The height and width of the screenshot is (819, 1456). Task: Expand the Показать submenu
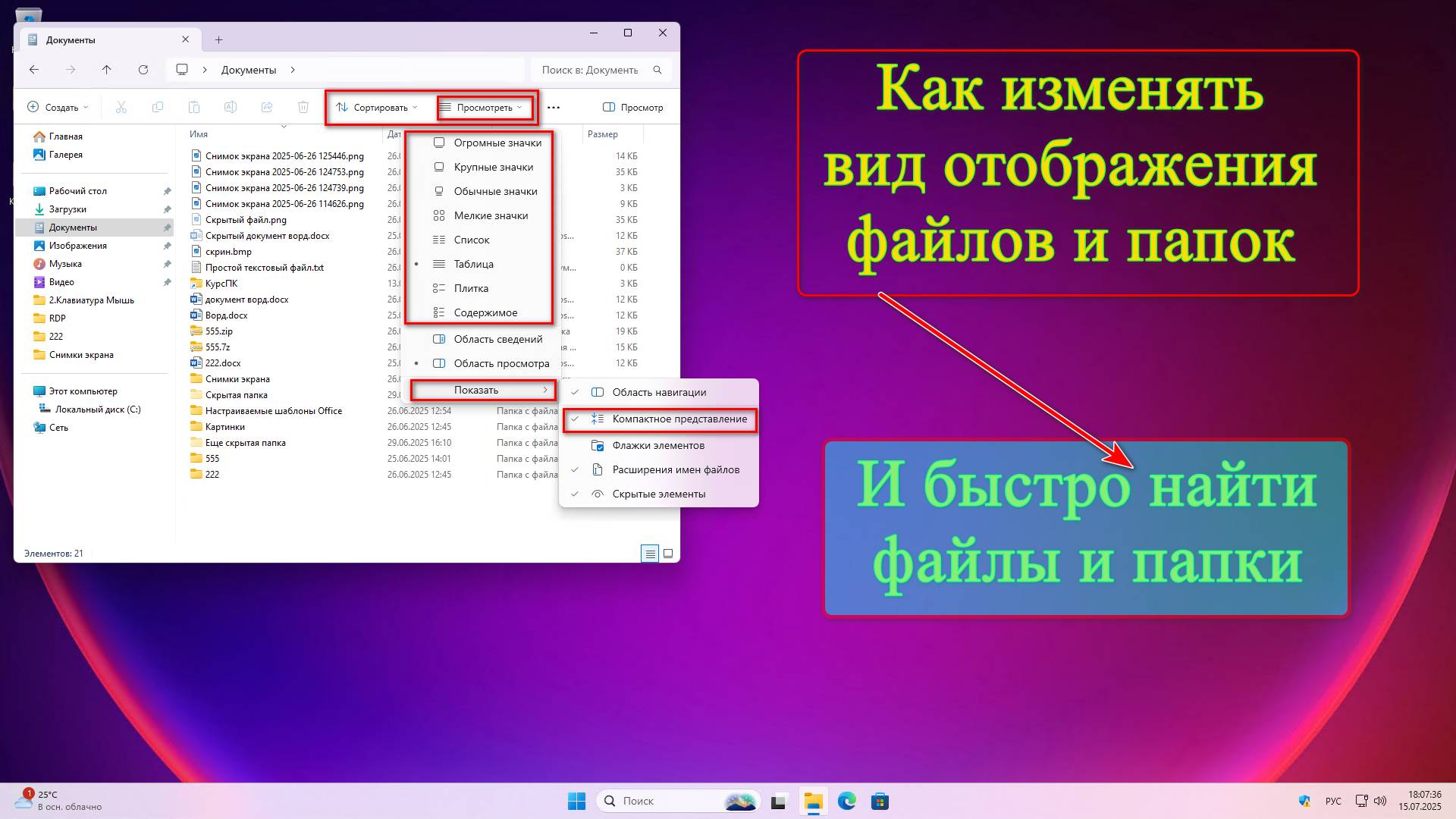(483, 390)
